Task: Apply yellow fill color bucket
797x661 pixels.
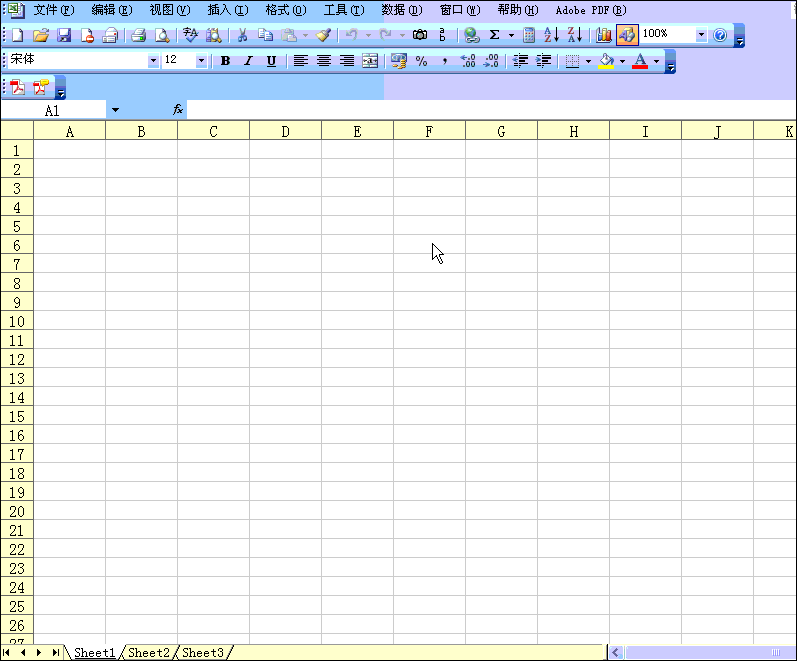Action: pyautogui.click(x=606, y=62)
